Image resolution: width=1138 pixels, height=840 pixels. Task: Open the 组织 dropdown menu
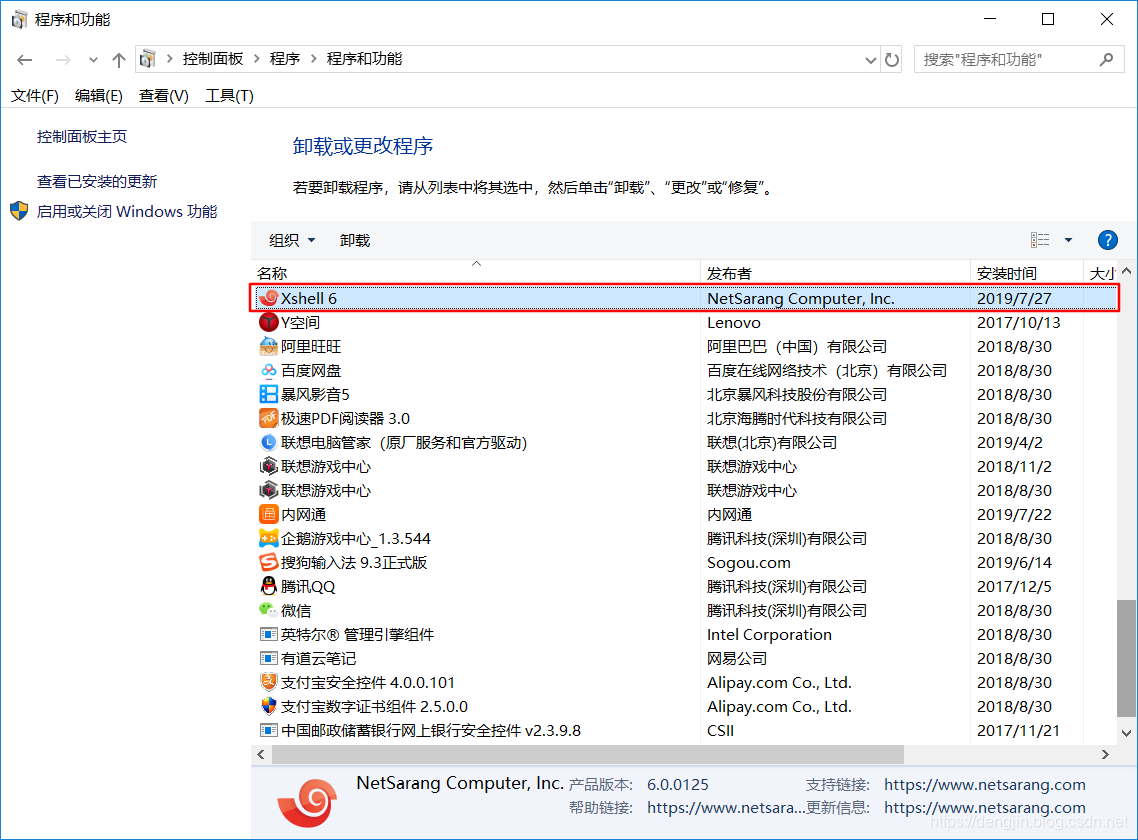(x=292, y=240)
